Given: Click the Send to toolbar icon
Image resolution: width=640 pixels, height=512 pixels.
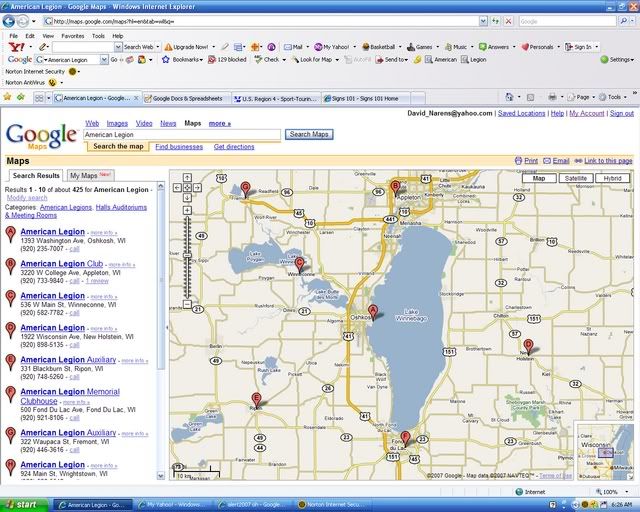Looking at the screenshot, I should coord(379,60).
